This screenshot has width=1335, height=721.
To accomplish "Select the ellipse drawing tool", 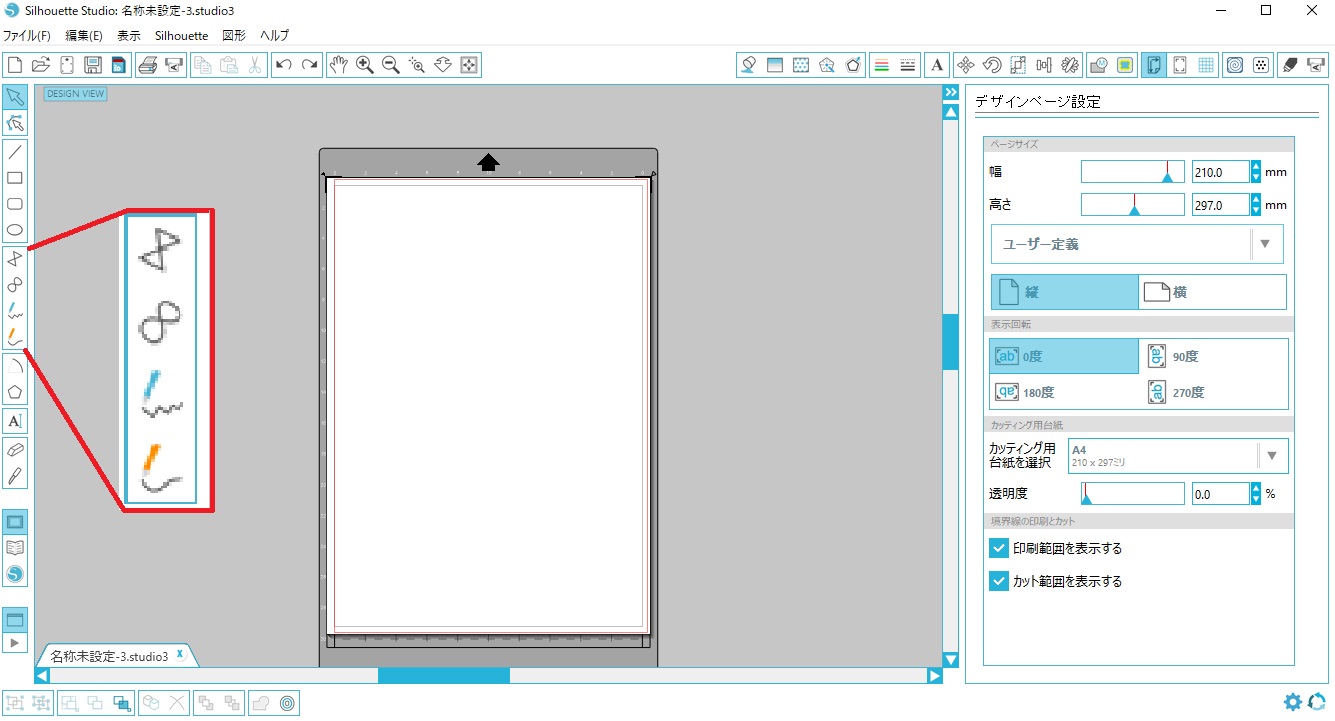I will [15, 230].
